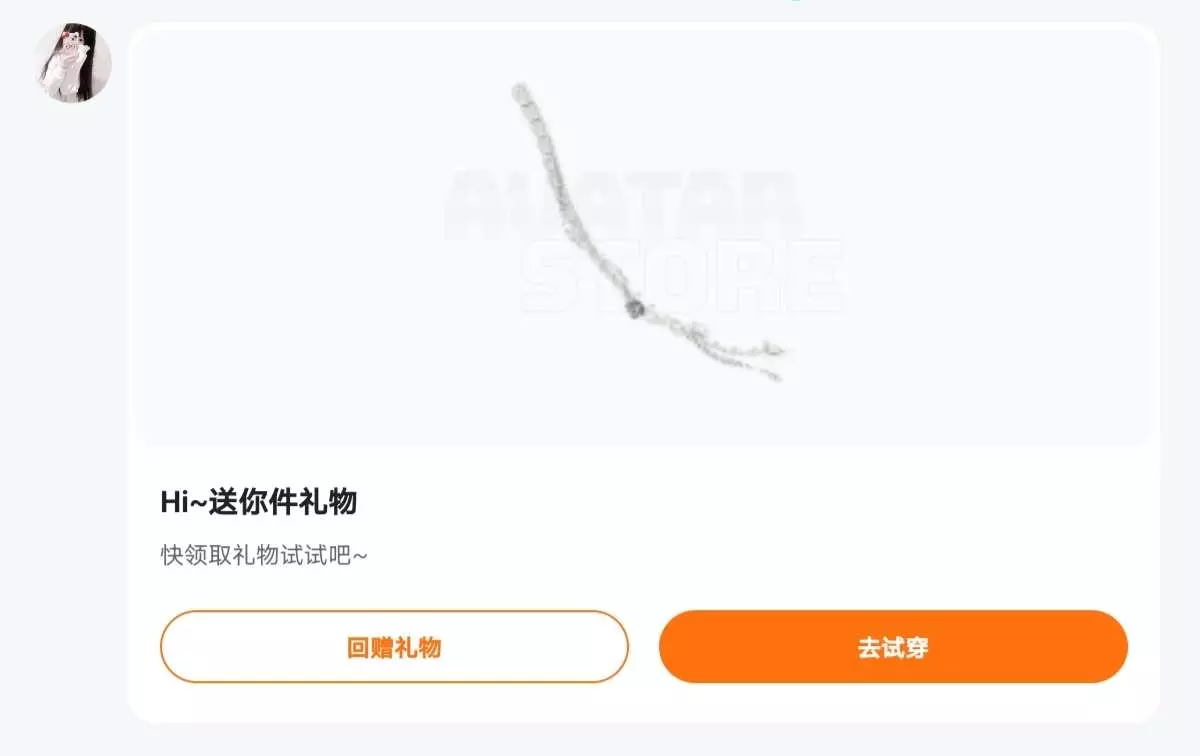Click the 回赠礼物 outlined button label
Image resolution: width=1200 pixels, height=756 pixels.
pyautogui.click(x=394, y=647)
